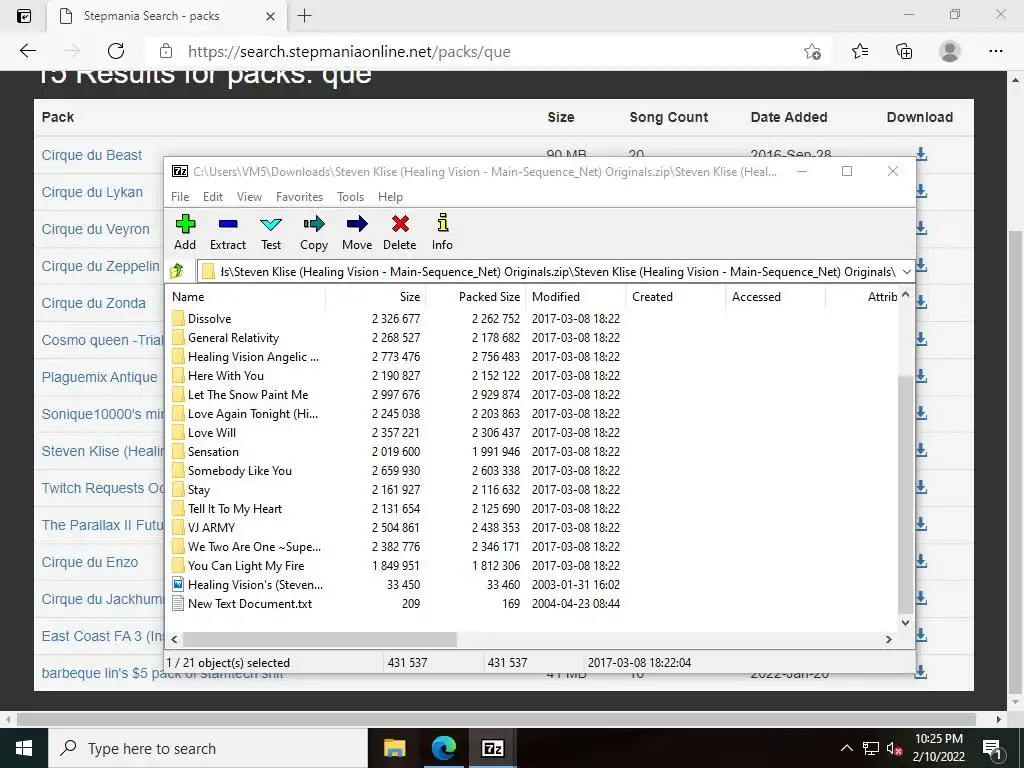Viewport: 1024px width, 768px height.
Task: Open the Cirque du Jackhammer pack link
Action: (x=103, y=599)
